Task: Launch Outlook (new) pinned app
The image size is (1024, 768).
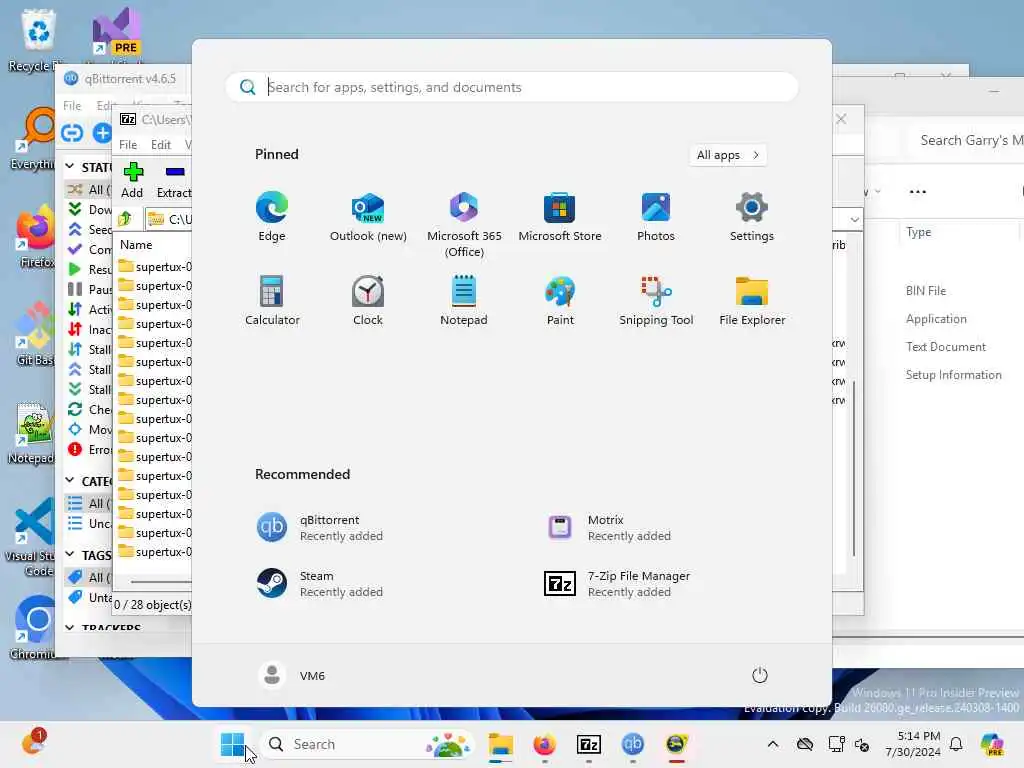Action: click(368, 217)
